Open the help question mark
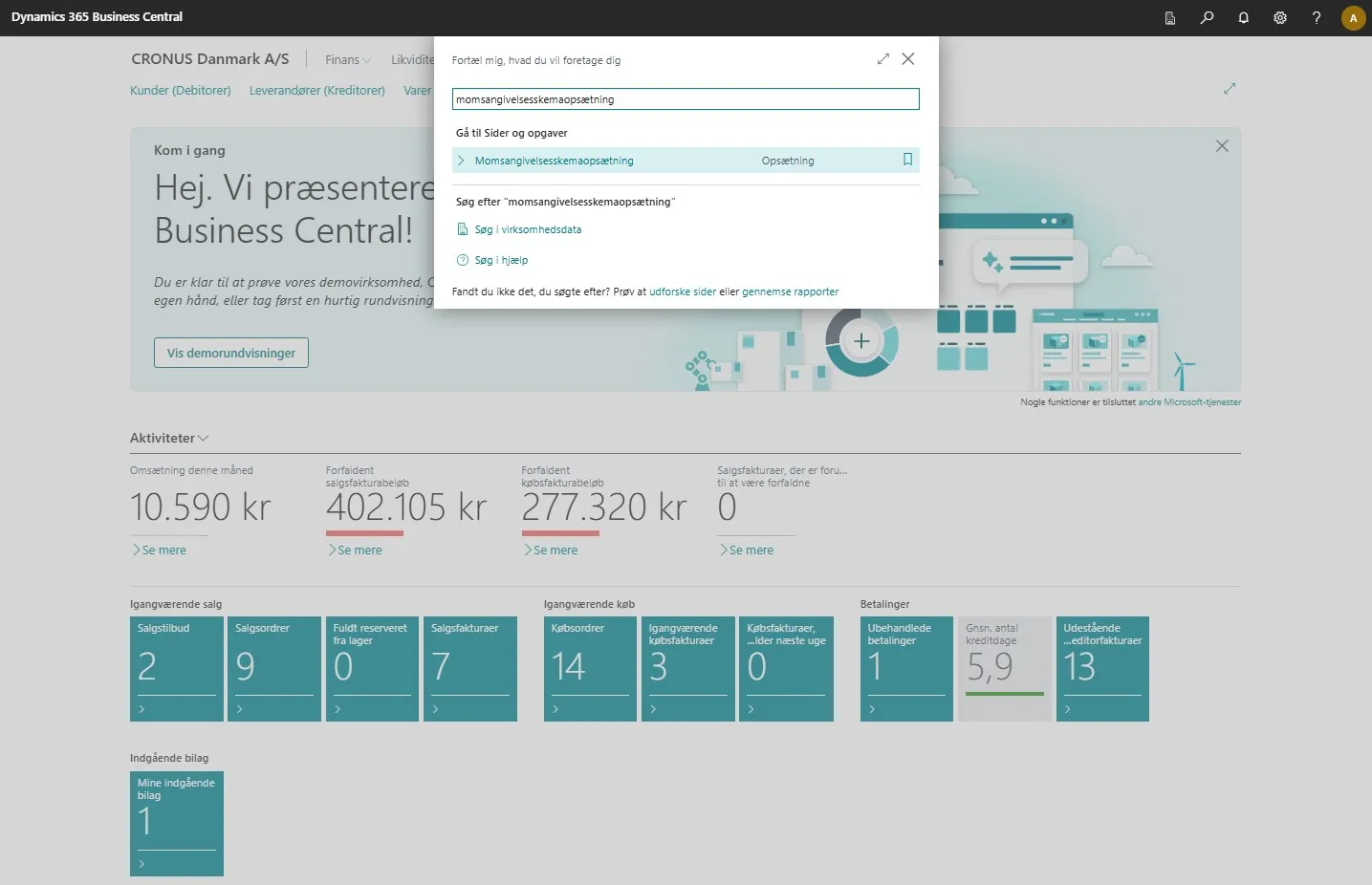The width and height of the screenshot is (1372, 885). [1317, 18]
